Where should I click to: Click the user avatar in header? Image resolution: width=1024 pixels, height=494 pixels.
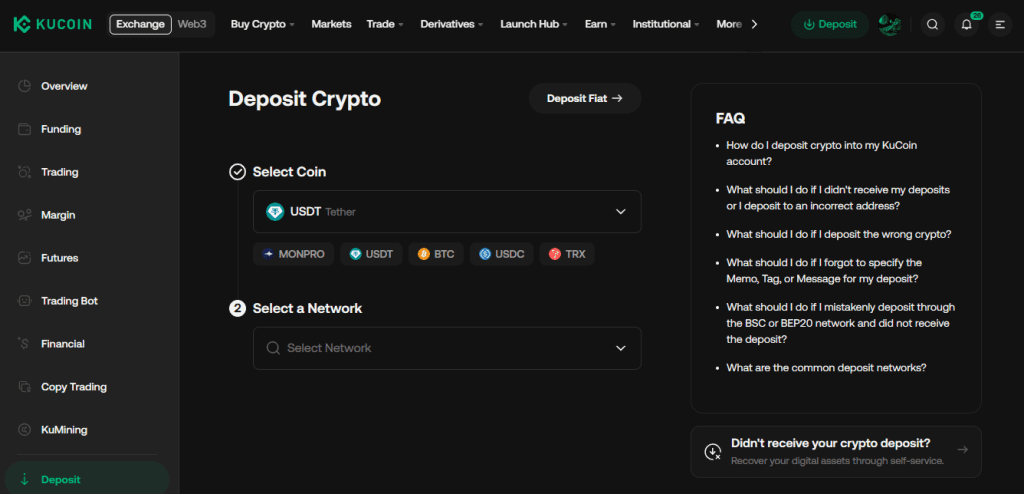click(889, 25)
